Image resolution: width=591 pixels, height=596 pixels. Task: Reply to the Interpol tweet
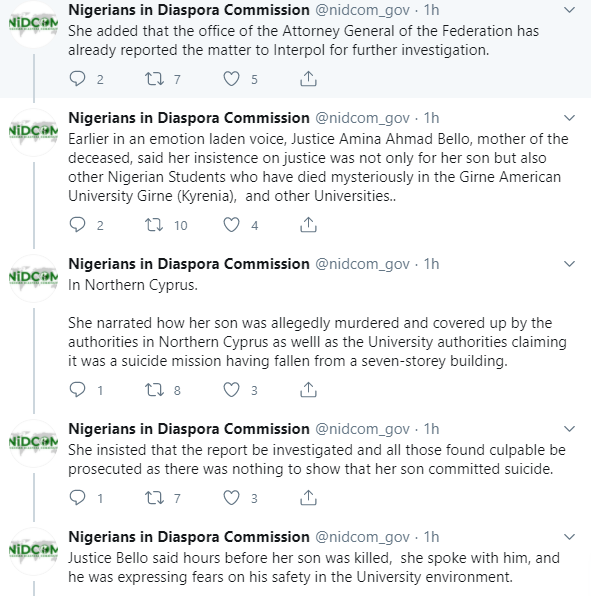click(x=78, y=79)
